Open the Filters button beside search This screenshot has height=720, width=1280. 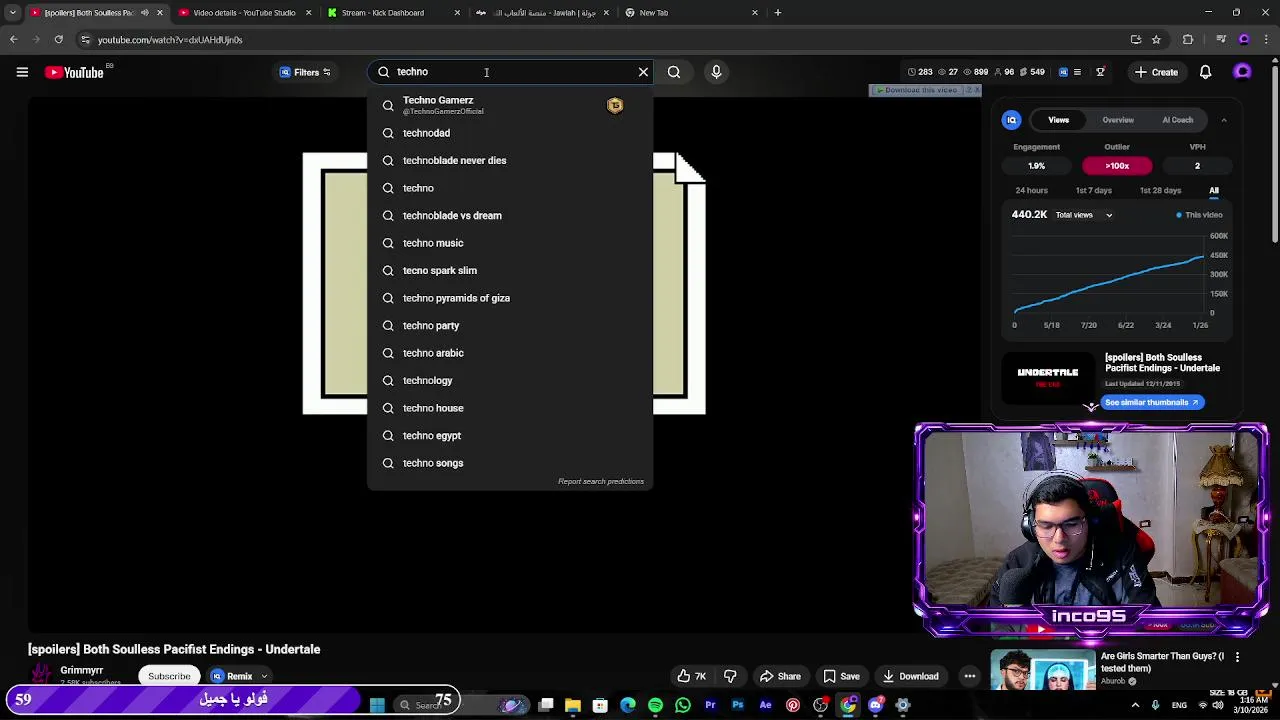tap(305, 72)
